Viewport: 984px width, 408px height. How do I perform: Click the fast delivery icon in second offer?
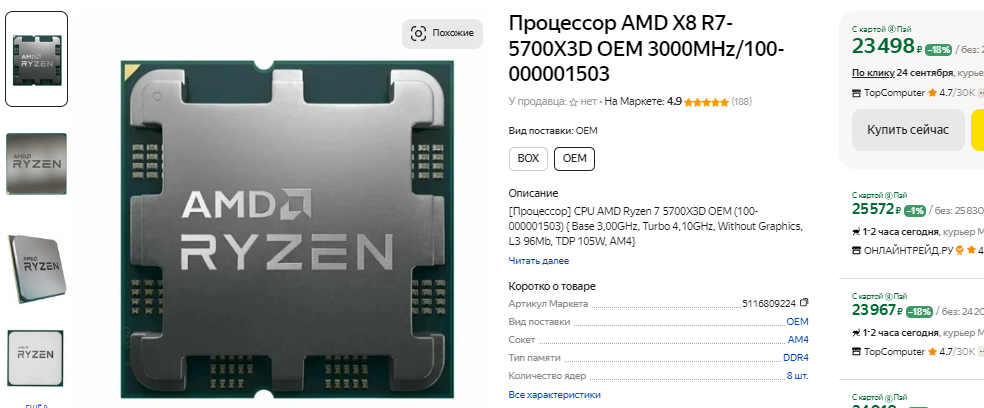857,232
